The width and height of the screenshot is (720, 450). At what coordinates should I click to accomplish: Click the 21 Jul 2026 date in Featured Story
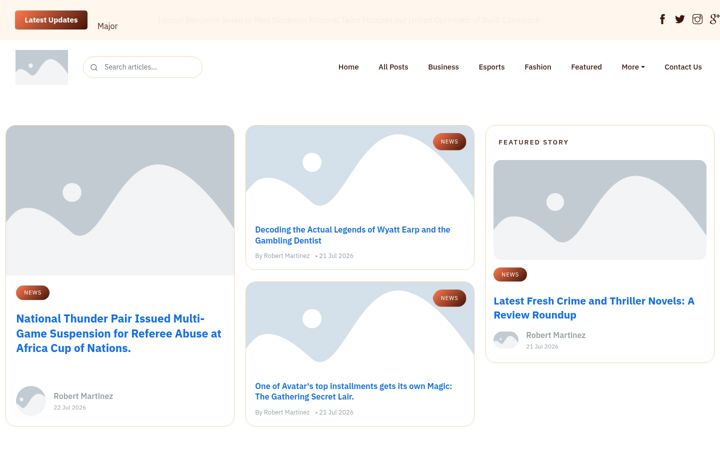542,347
